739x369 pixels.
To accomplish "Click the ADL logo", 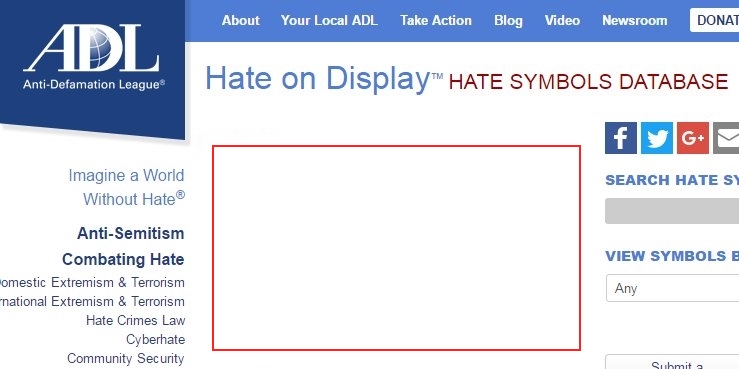I will (92, 57).
